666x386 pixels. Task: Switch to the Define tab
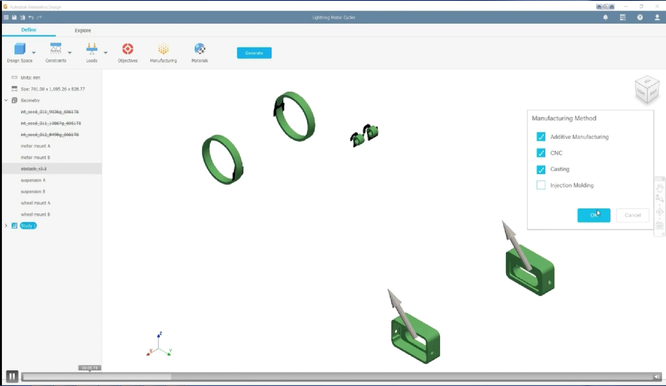click(29, 30)
